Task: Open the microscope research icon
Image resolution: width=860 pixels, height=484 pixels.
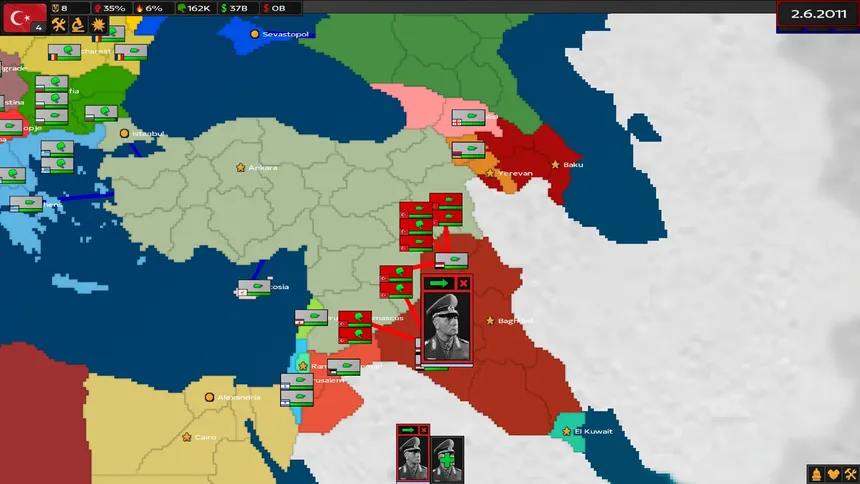Action: [x=78, y=25]
